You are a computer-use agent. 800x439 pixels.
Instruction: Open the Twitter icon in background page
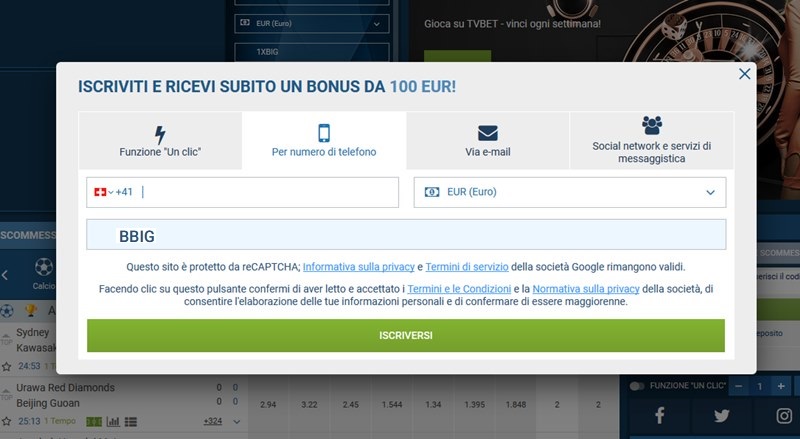721,416
